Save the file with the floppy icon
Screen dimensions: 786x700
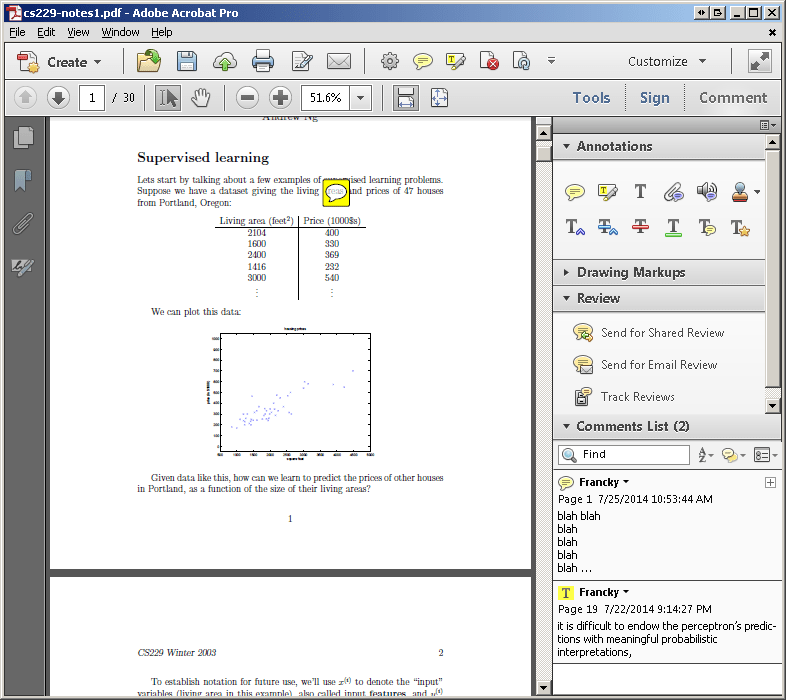tap(186, 62)
